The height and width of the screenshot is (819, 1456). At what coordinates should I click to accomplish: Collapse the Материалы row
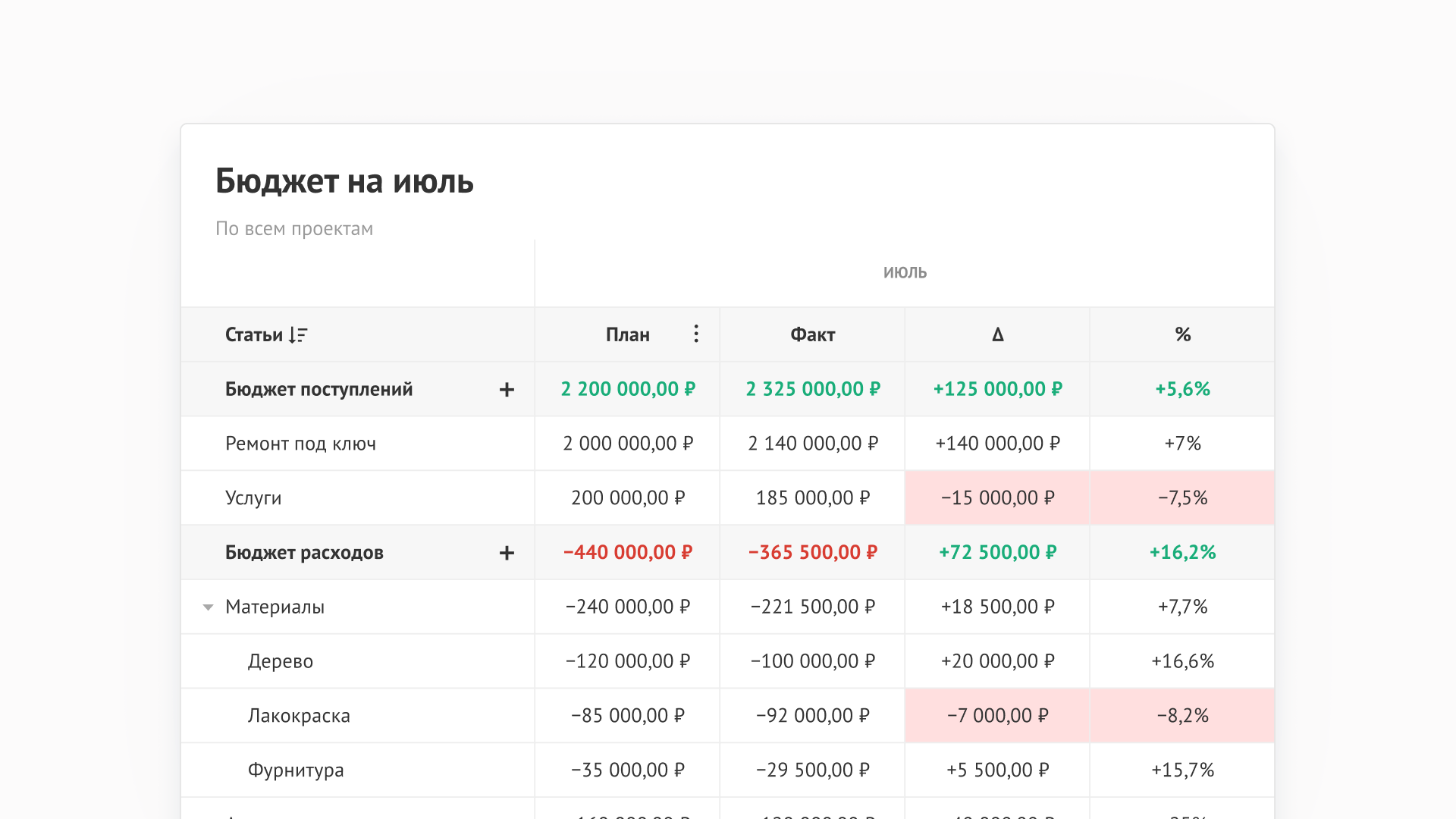(208, 607)
